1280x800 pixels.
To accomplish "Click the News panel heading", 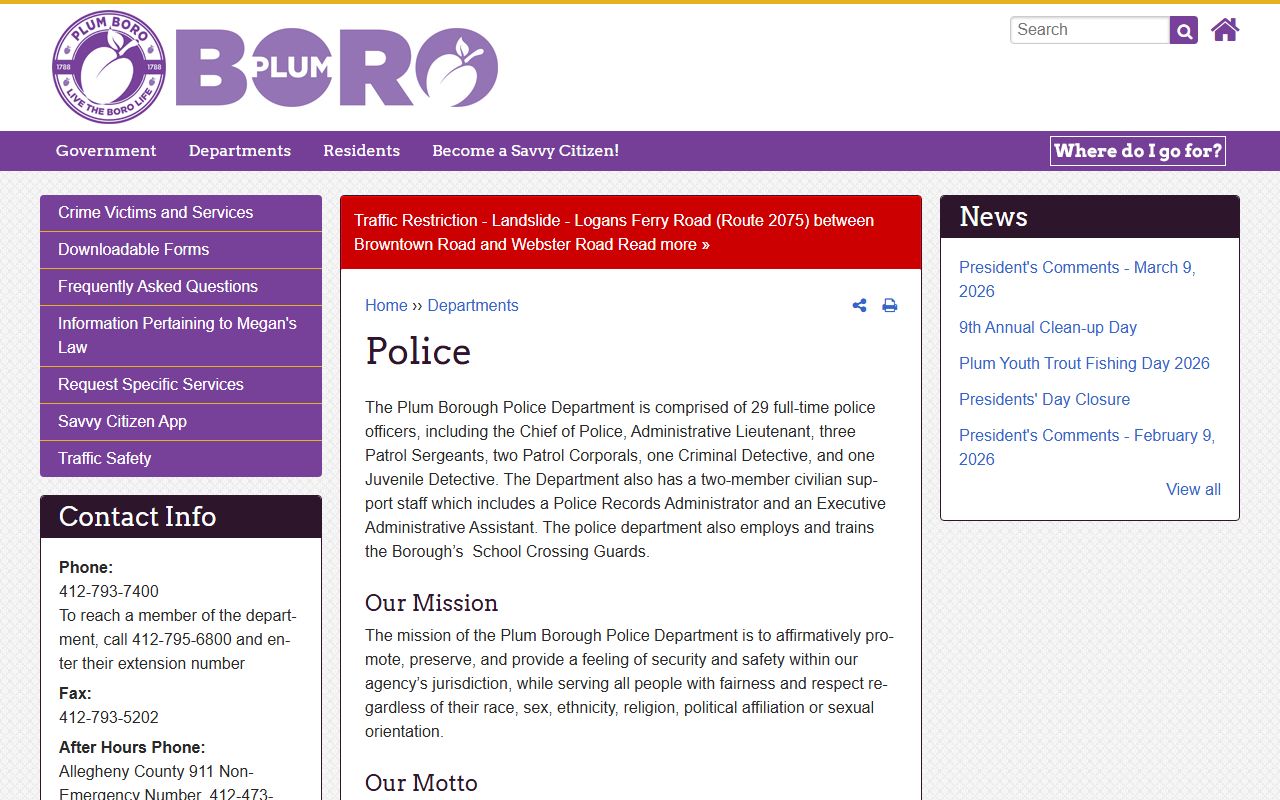I will 993,217.
